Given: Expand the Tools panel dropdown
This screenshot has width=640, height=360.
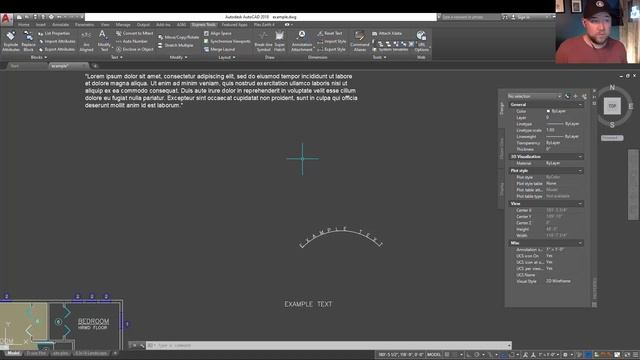Looking at the screenshot, I should pos(379,58).
